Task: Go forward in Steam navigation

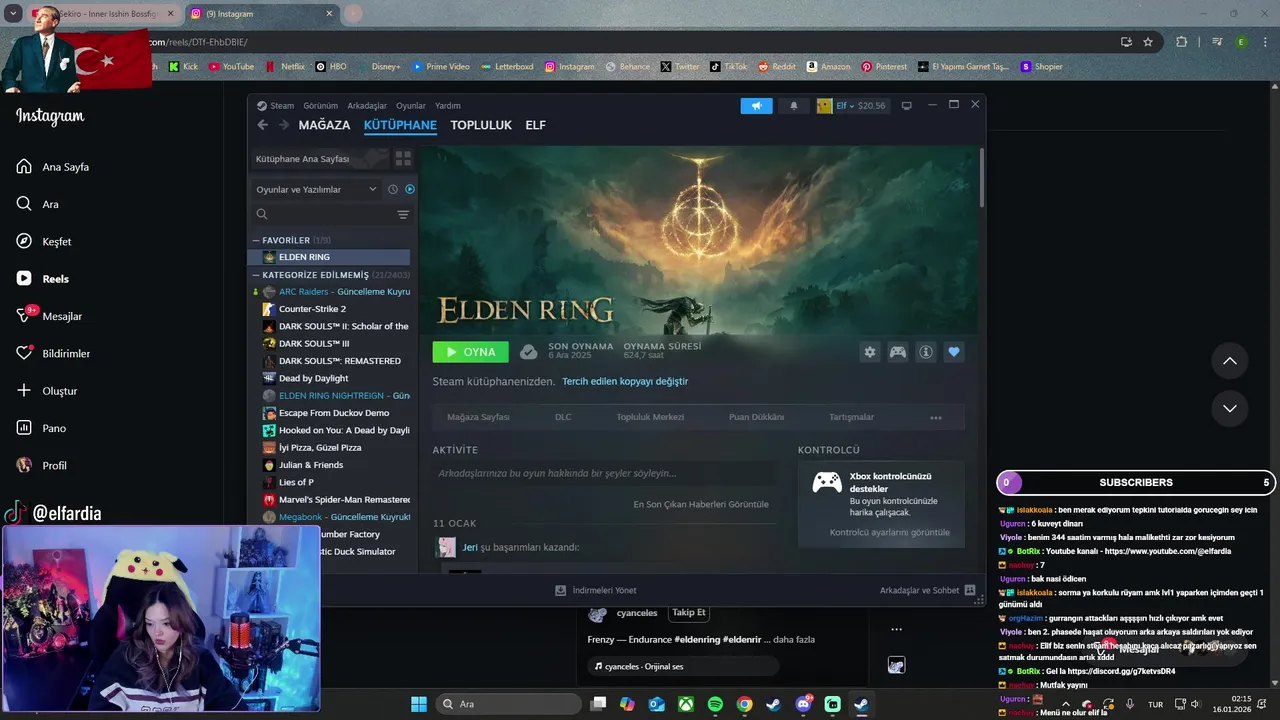Action: [x=284, y=125]
